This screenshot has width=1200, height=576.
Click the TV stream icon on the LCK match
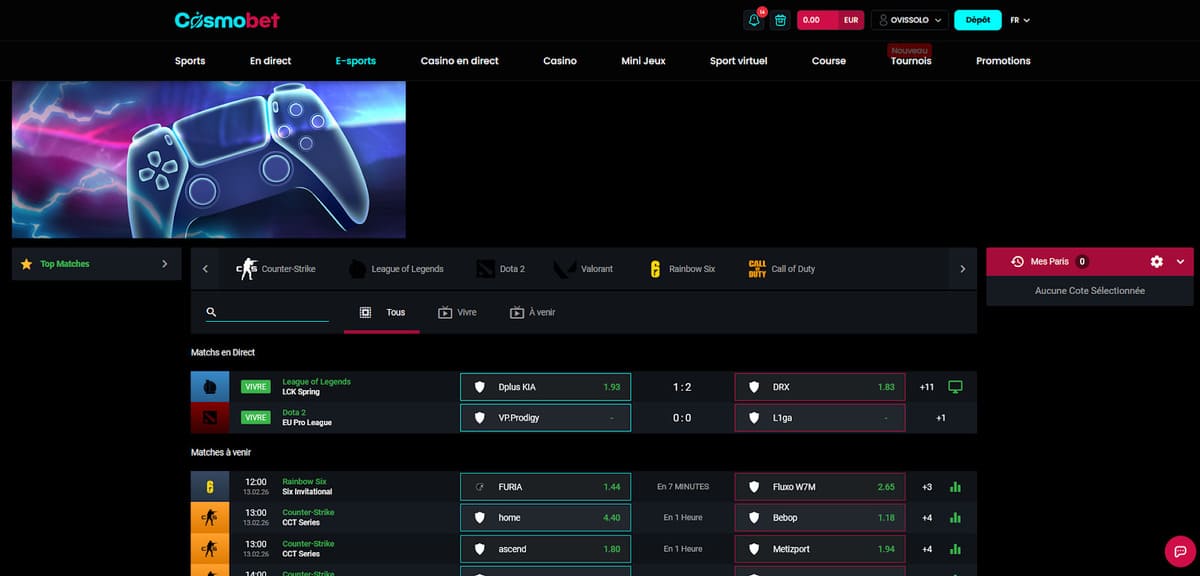pyautogui.click(x=955, y=386)
